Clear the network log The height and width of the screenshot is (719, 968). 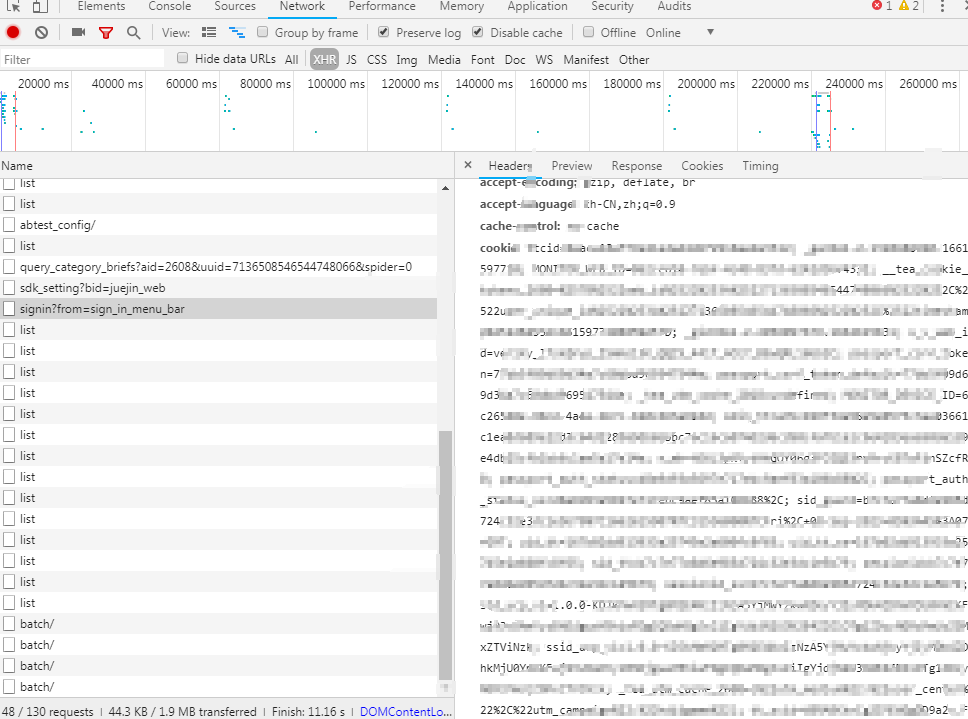[41, 33]
